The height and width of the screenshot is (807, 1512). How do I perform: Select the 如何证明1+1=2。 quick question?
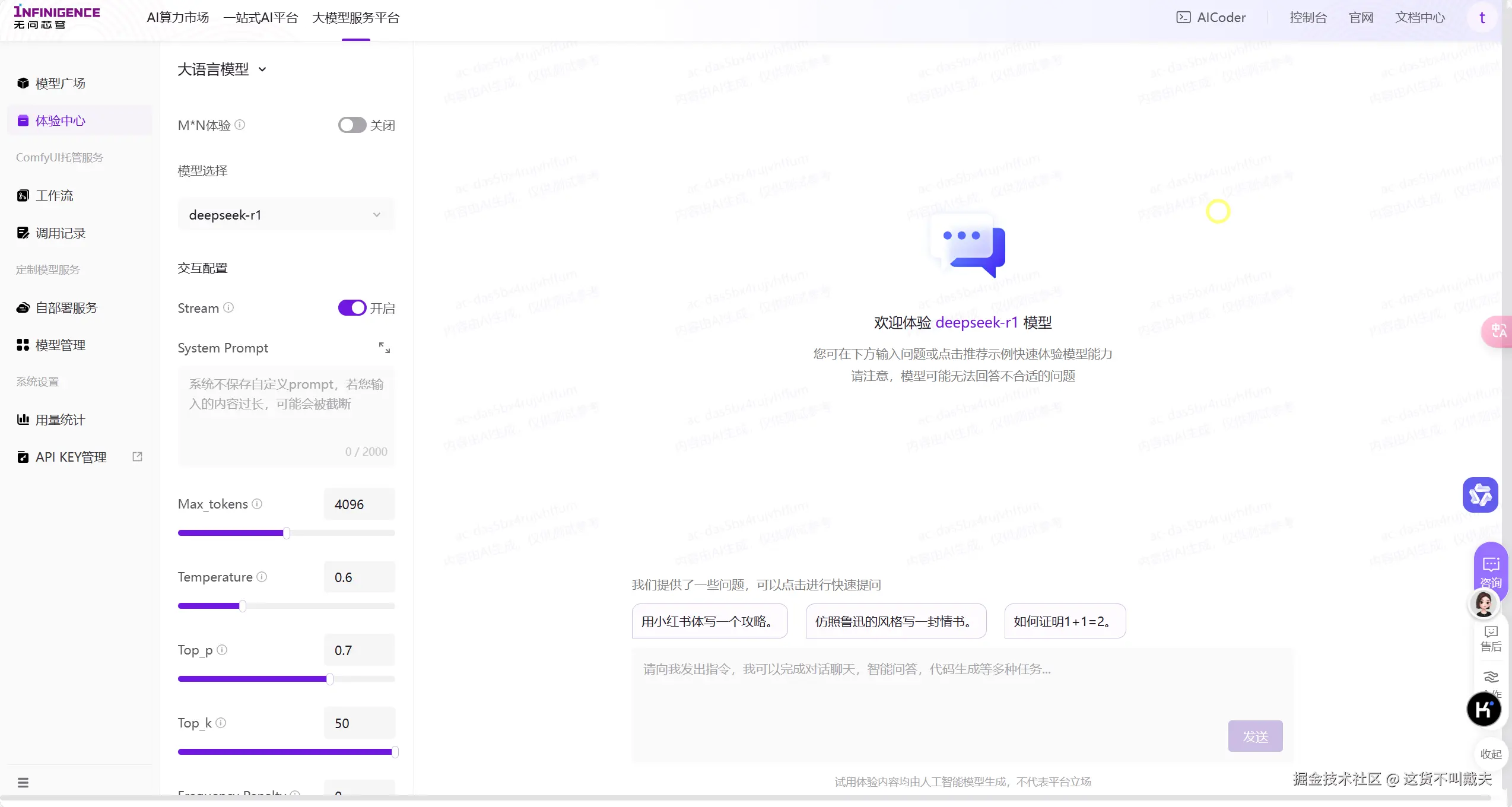[1065, 621]
